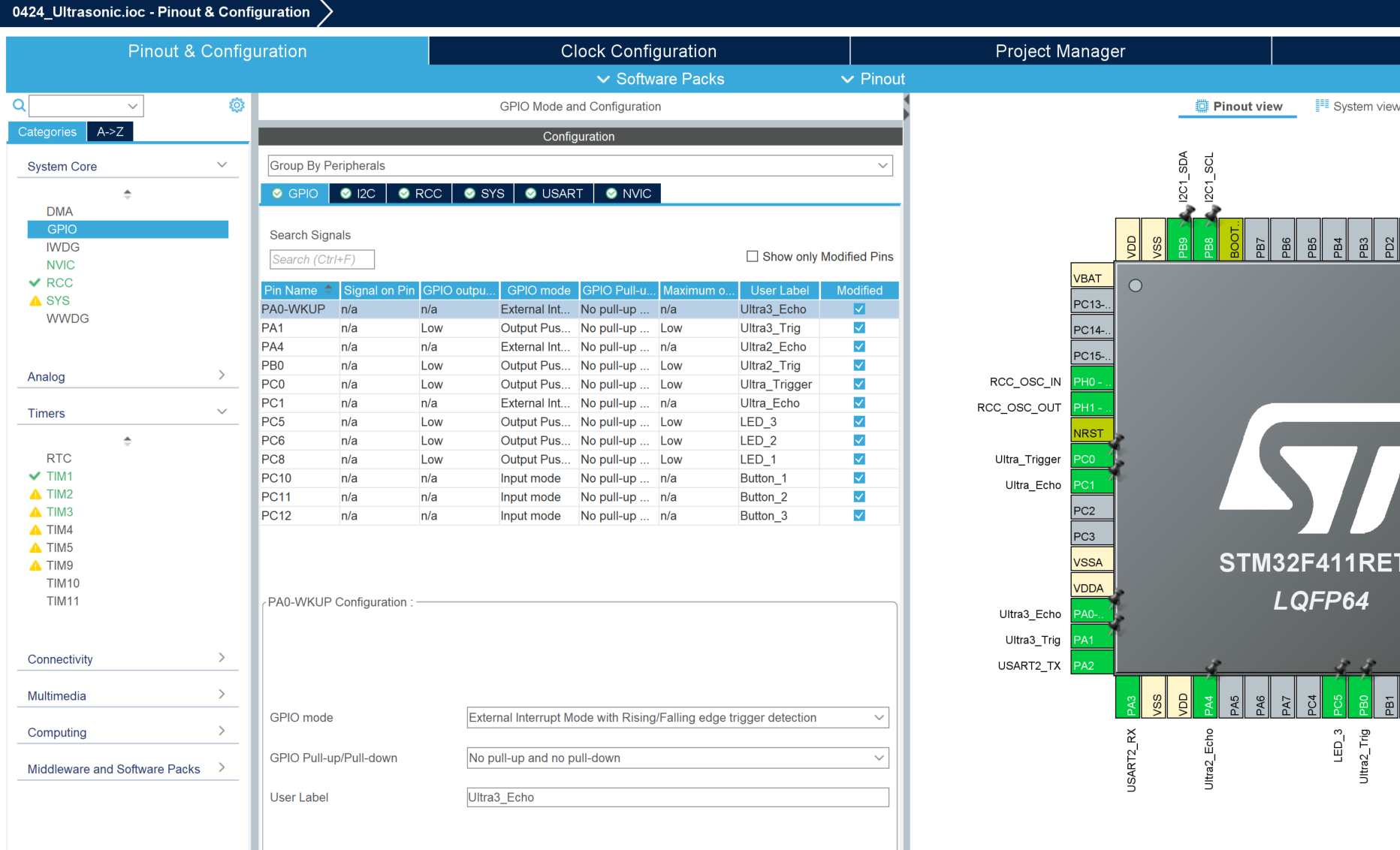
Task: Toggle Modified checkbox for PC10 row
Action: (859, 478)
